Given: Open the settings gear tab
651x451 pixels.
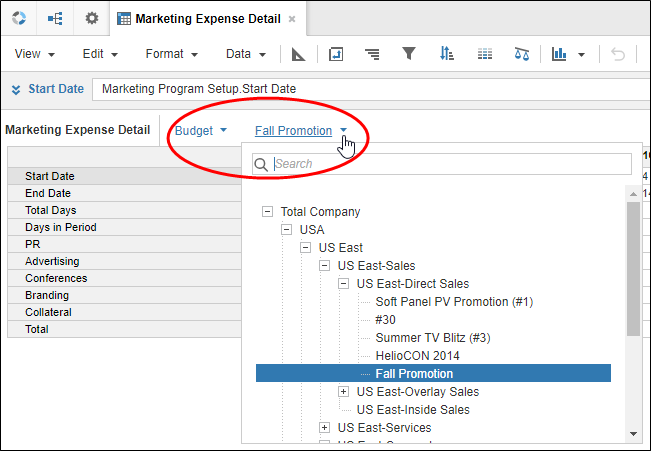Looking at the screenshot, I should (92, 18).
